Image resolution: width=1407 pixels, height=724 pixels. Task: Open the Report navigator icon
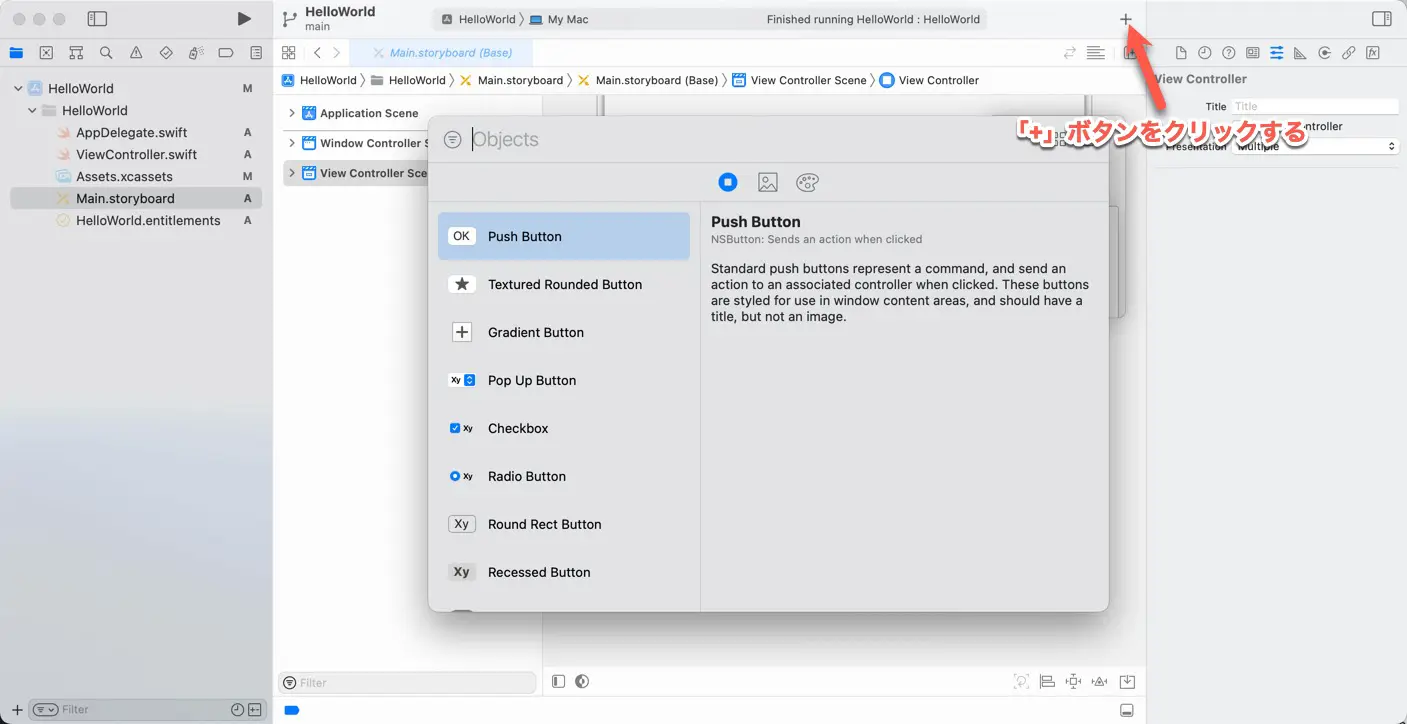pyautogui.click(x=256, y=53)
